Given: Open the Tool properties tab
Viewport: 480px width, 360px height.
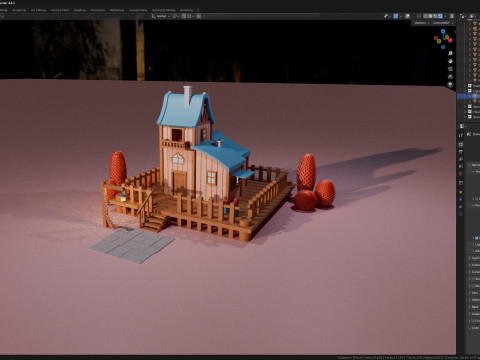Looking at the screenshot, I should click(x=461, y=135).
